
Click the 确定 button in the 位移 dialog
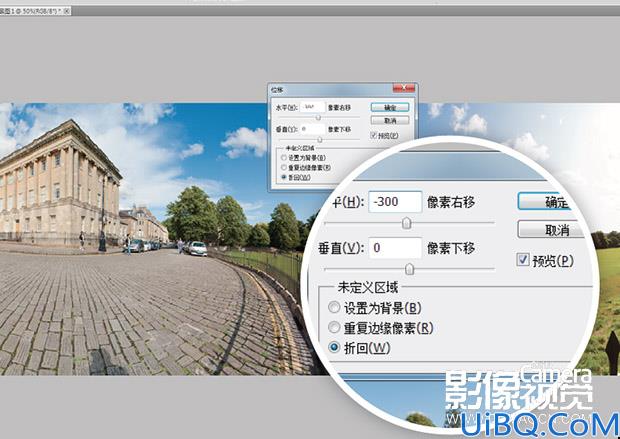390,108
